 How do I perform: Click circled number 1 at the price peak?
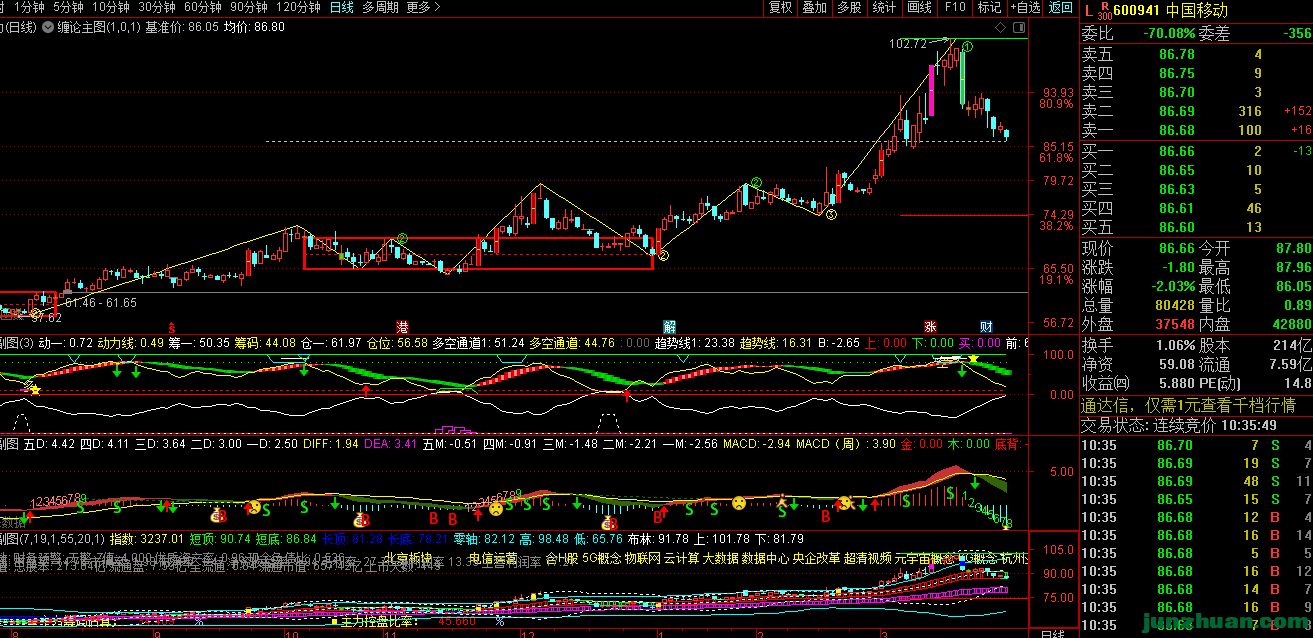point(967,46)
